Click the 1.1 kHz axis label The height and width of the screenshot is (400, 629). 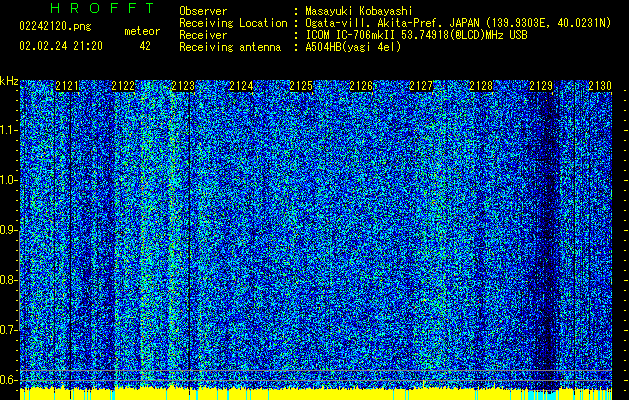coord(8,131)
